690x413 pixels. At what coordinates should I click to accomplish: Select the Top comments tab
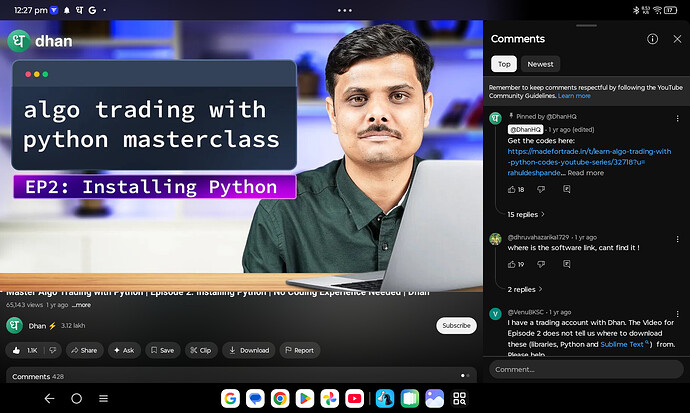click(505, 64)
